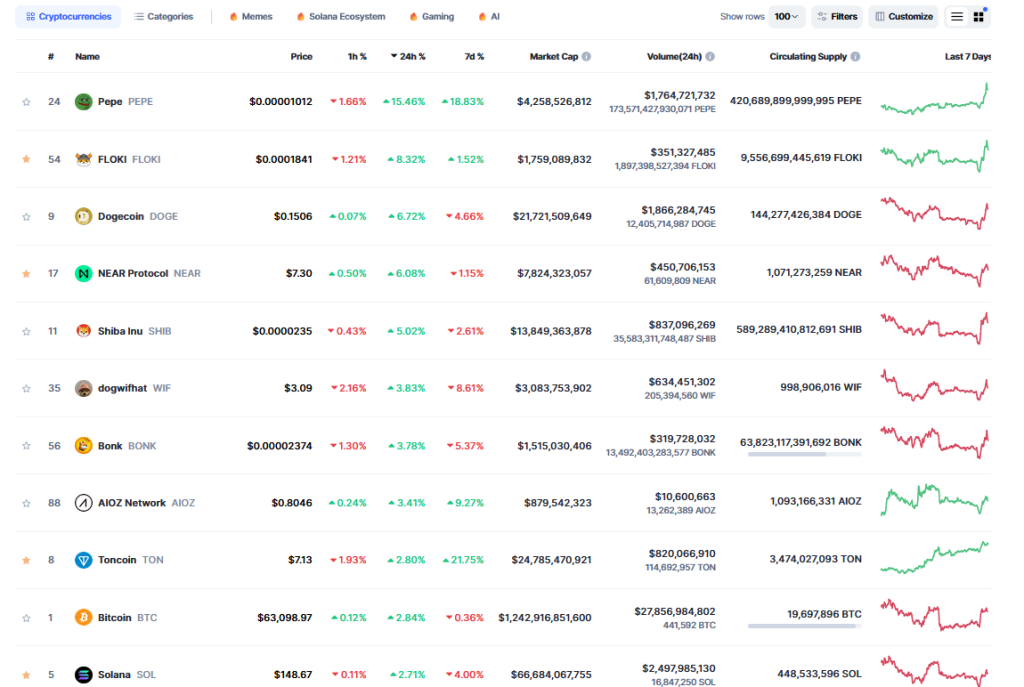Viewport: 1024px width, 687px height.
Task: Open the Pepe 7-day sparkline chart
Action: 935,99
